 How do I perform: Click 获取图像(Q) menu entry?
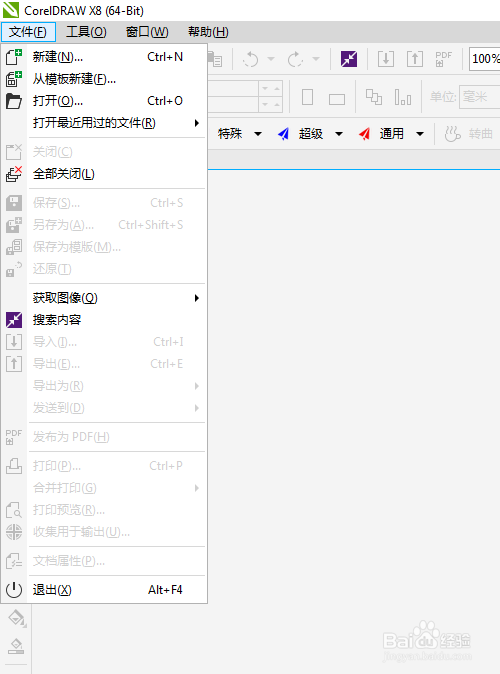[104, 298]
